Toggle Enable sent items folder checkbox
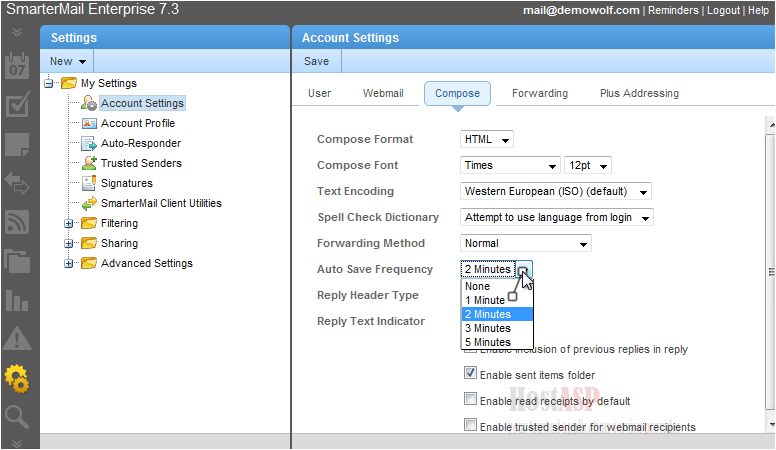 (x=470, y=373)
